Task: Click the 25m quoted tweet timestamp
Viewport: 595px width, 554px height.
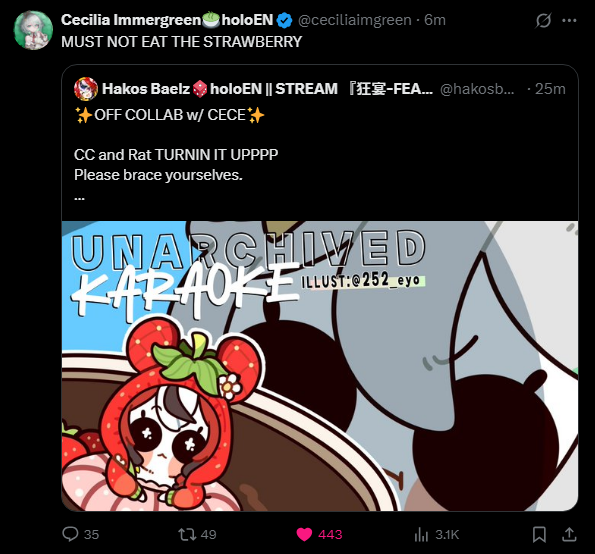Action: click(550, 89)
